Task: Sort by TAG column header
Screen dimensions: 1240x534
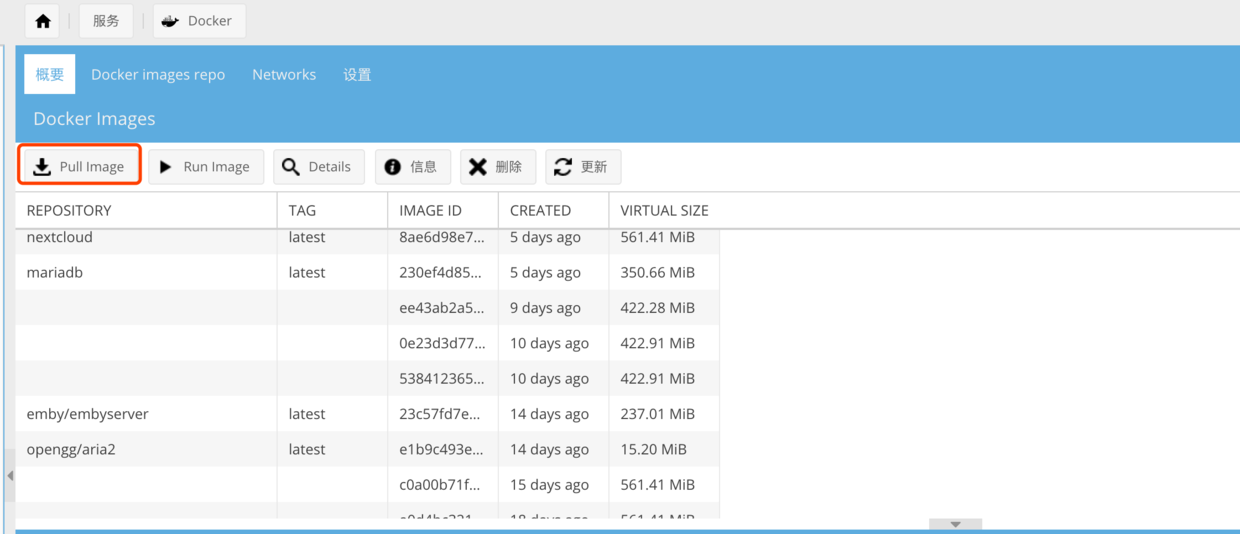Action: (332, 210)
